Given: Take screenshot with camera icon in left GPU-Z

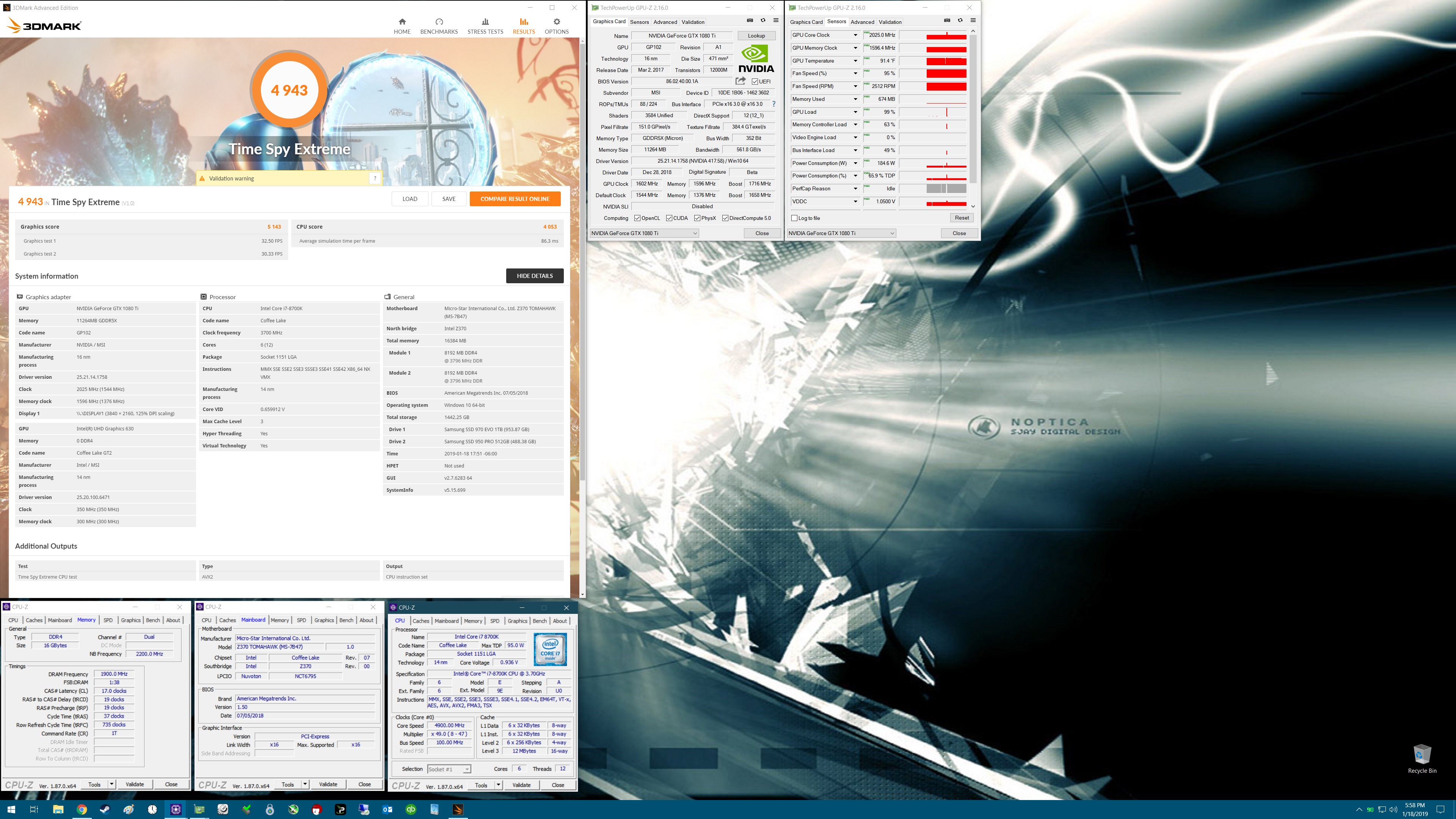Looking at the screenshot, I should [x=750, y=20].
